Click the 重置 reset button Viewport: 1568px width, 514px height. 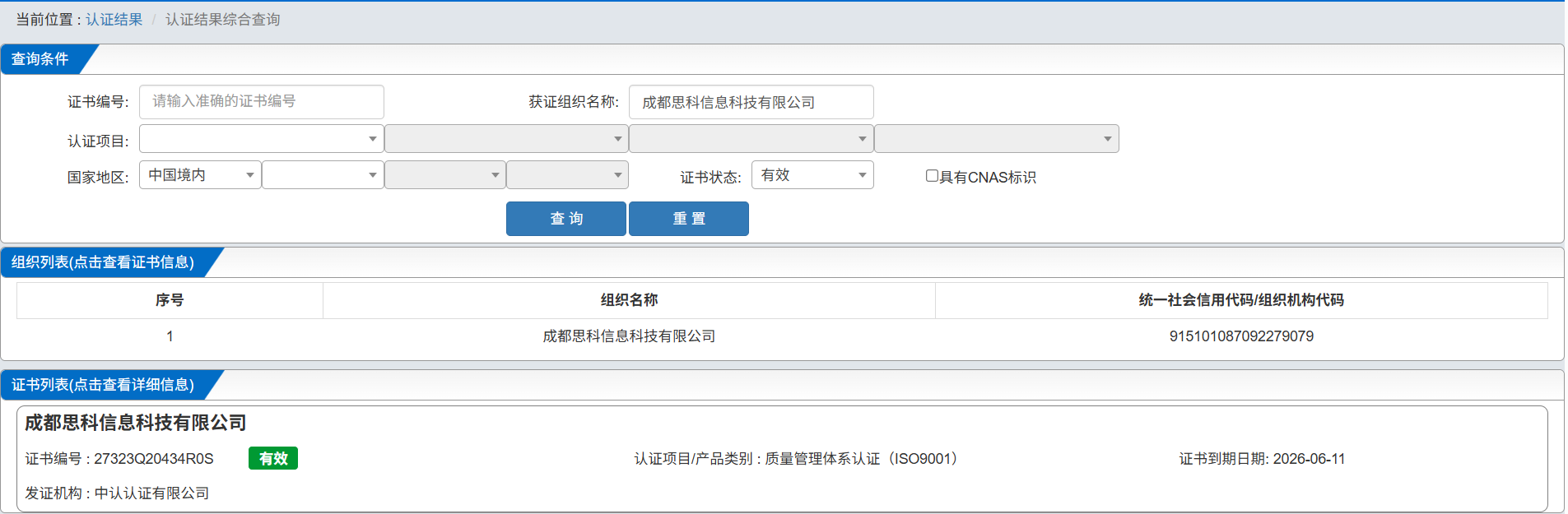689,219
